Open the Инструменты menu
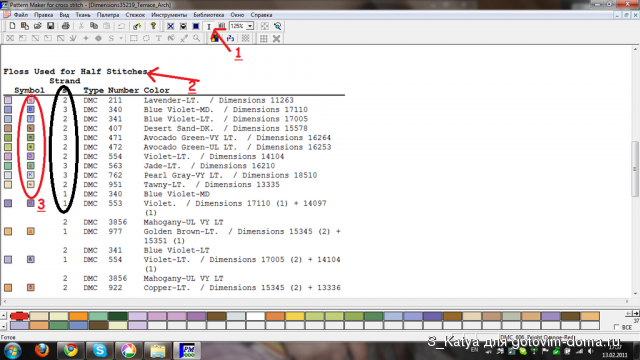 pos(169,15)
